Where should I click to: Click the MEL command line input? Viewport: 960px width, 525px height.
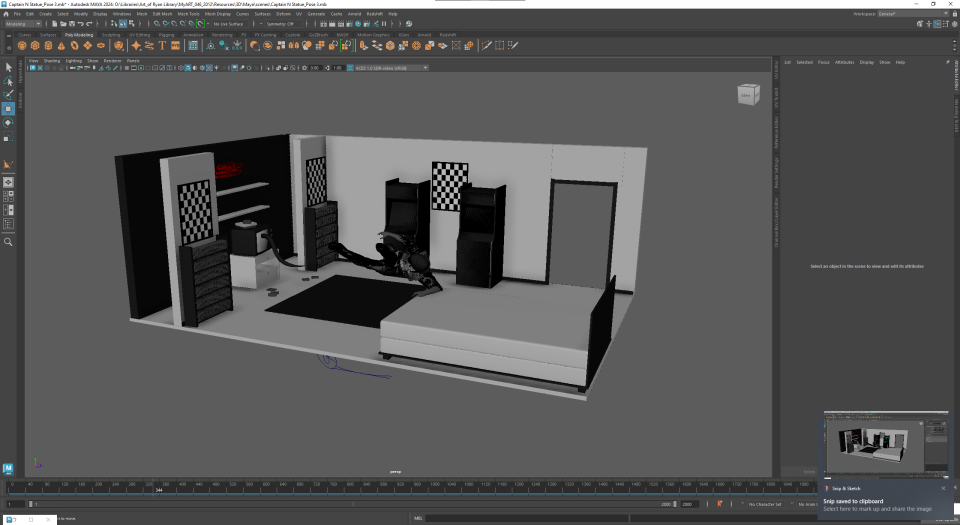click(527, 518)
